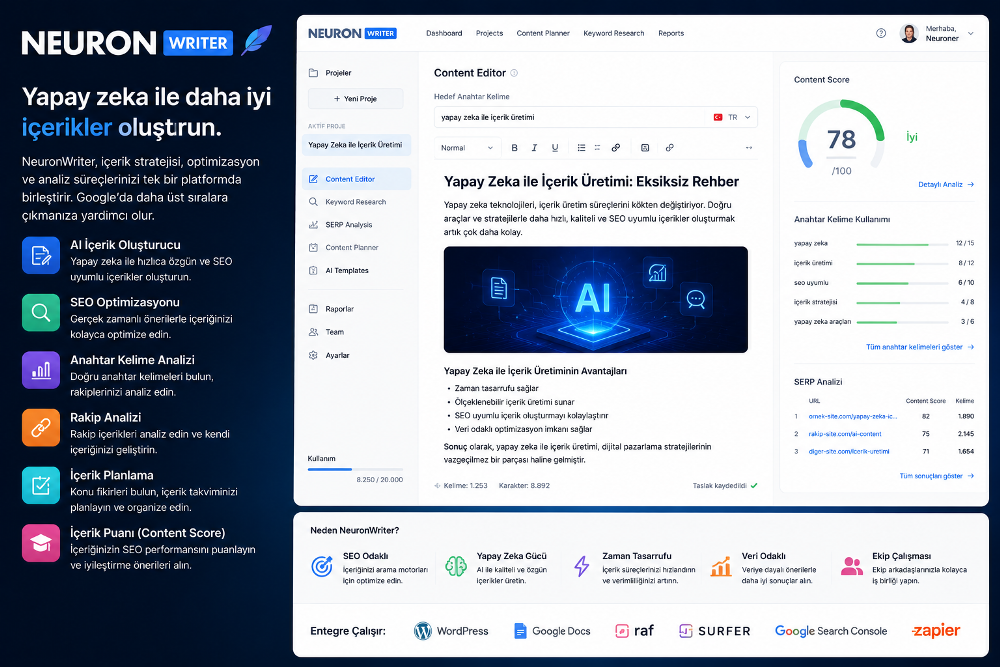This screenshot has width=1000, height=667.
Task: Open the rakip-site.com SERP link
Action: [x=844, y=434]
